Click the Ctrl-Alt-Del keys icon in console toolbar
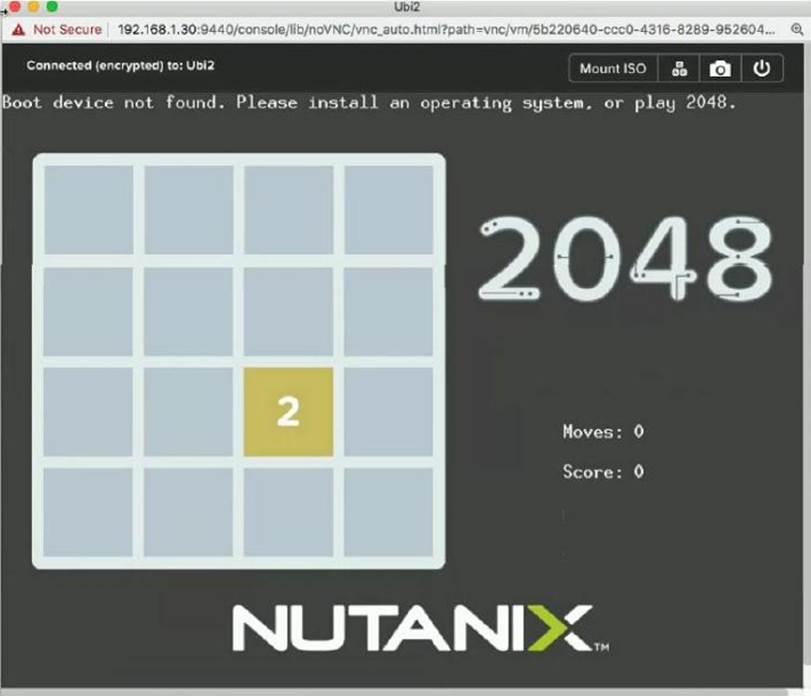This screenshot has height=696, width=811. (x=680, y=69)
